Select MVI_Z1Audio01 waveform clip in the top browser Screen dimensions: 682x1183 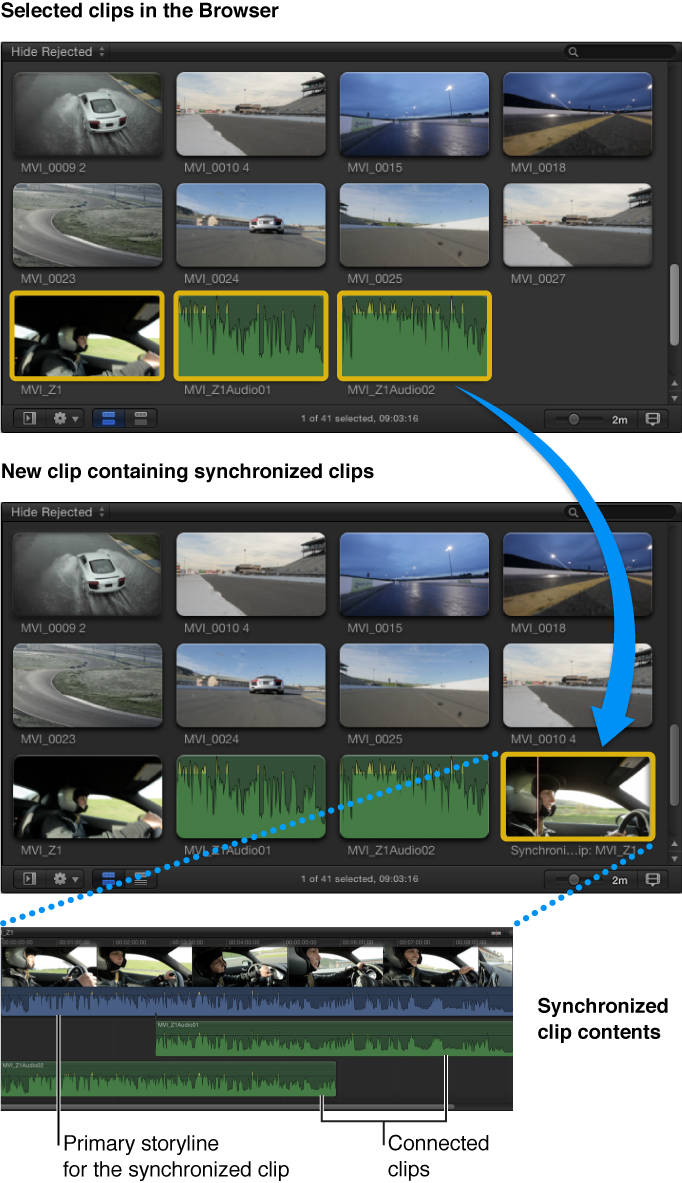[x=251, y=336]
